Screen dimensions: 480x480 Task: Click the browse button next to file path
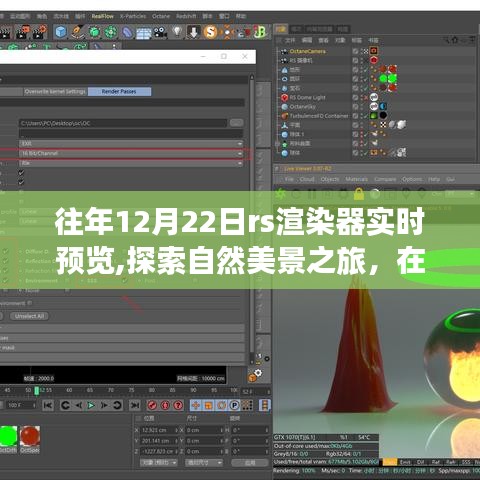click(x=236, y=123)
